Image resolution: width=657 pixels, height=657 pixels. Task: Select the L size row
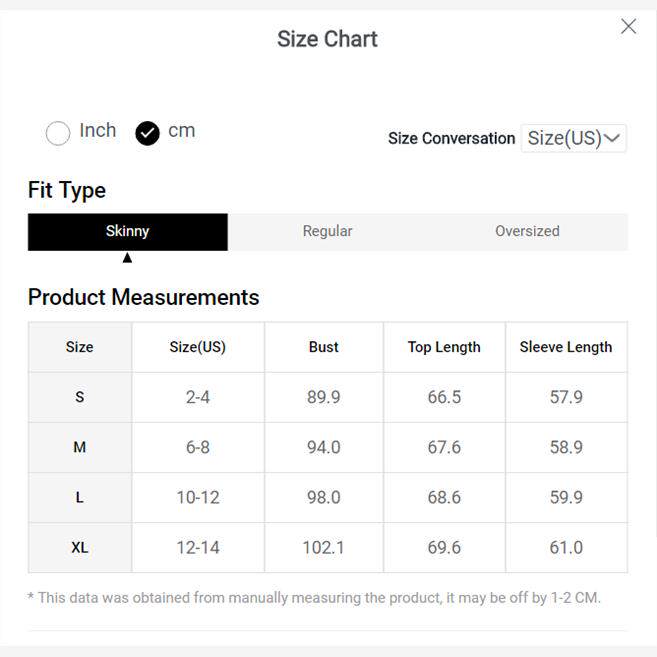point(79,497)
